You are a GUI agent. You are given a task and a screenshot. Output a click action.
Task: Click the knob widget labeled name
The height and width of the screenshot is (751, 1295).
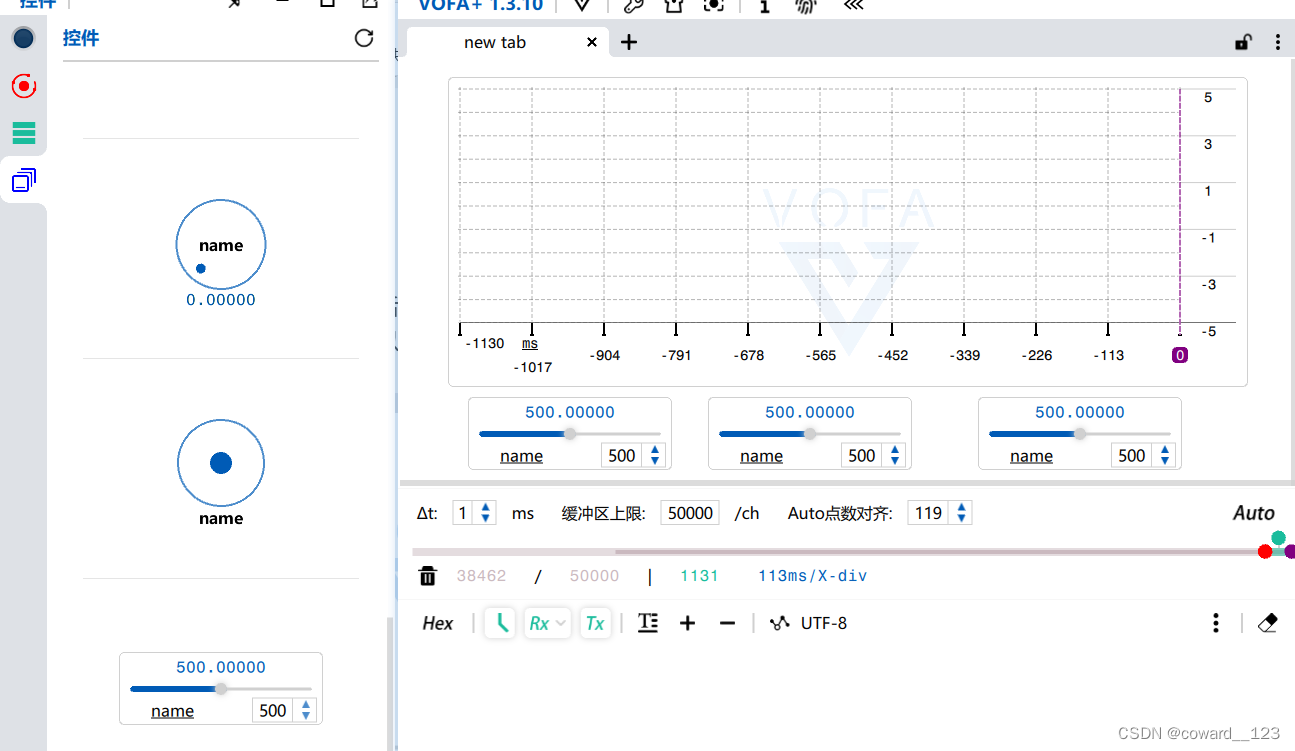pyautogui.click(x=221, y=244)
